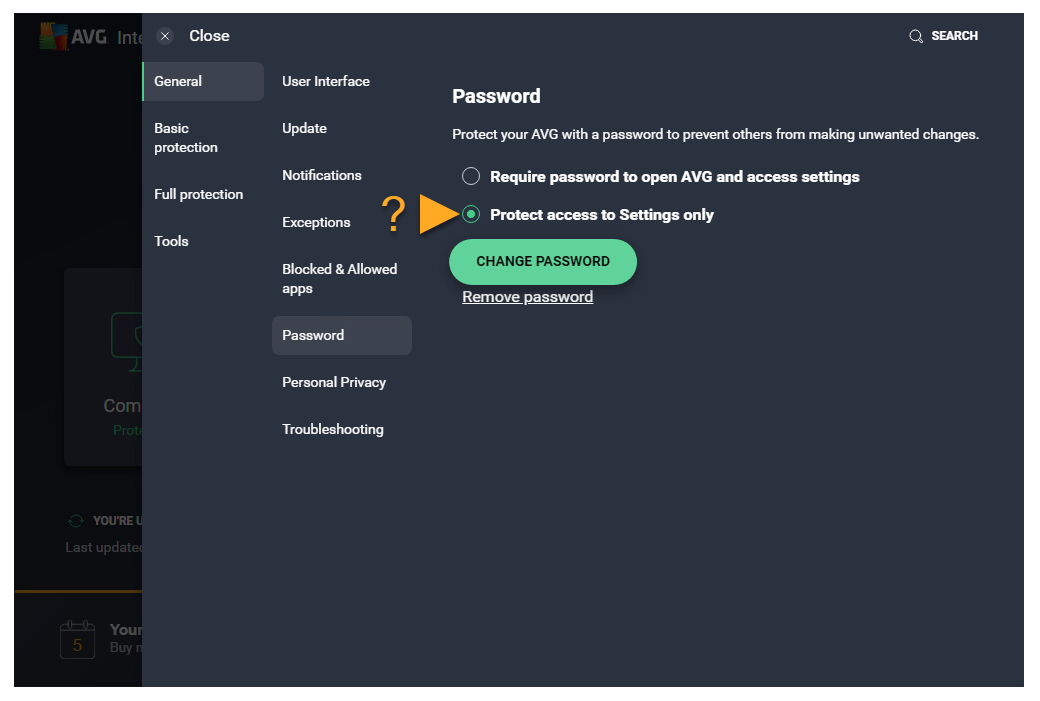This screenshot has height=701, width=1040.
Task: Open User Interface settings
Action: click(326, 82)
